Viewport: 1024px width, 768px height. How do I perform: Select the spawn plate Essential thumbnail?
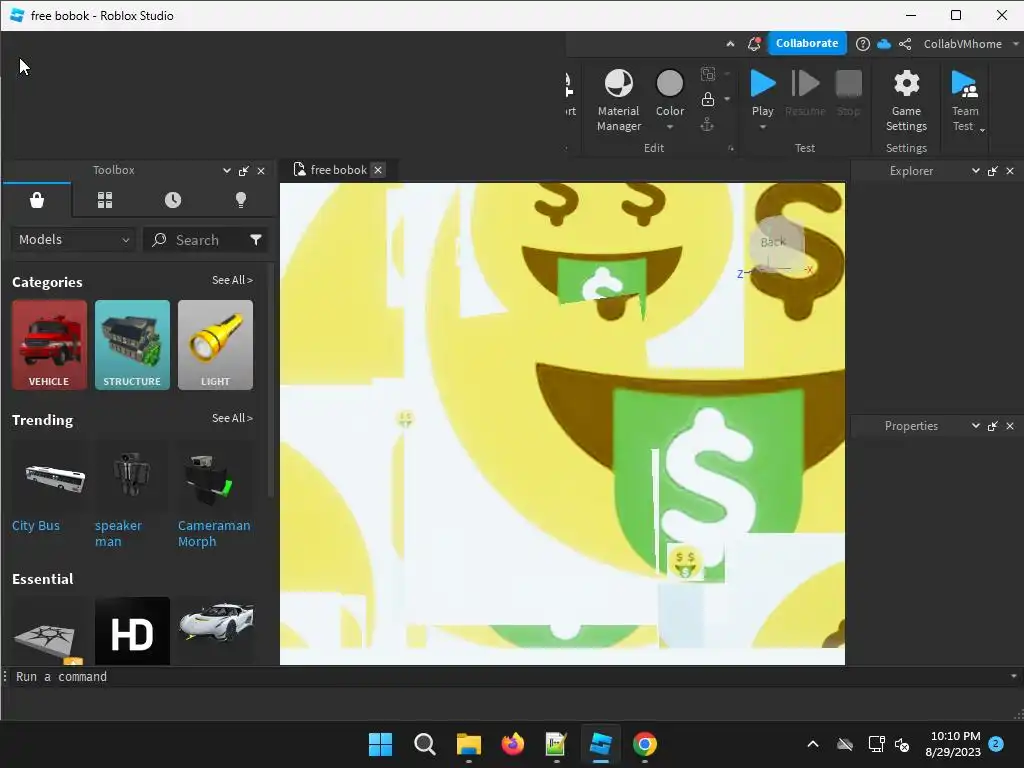(x=49, y=631)
